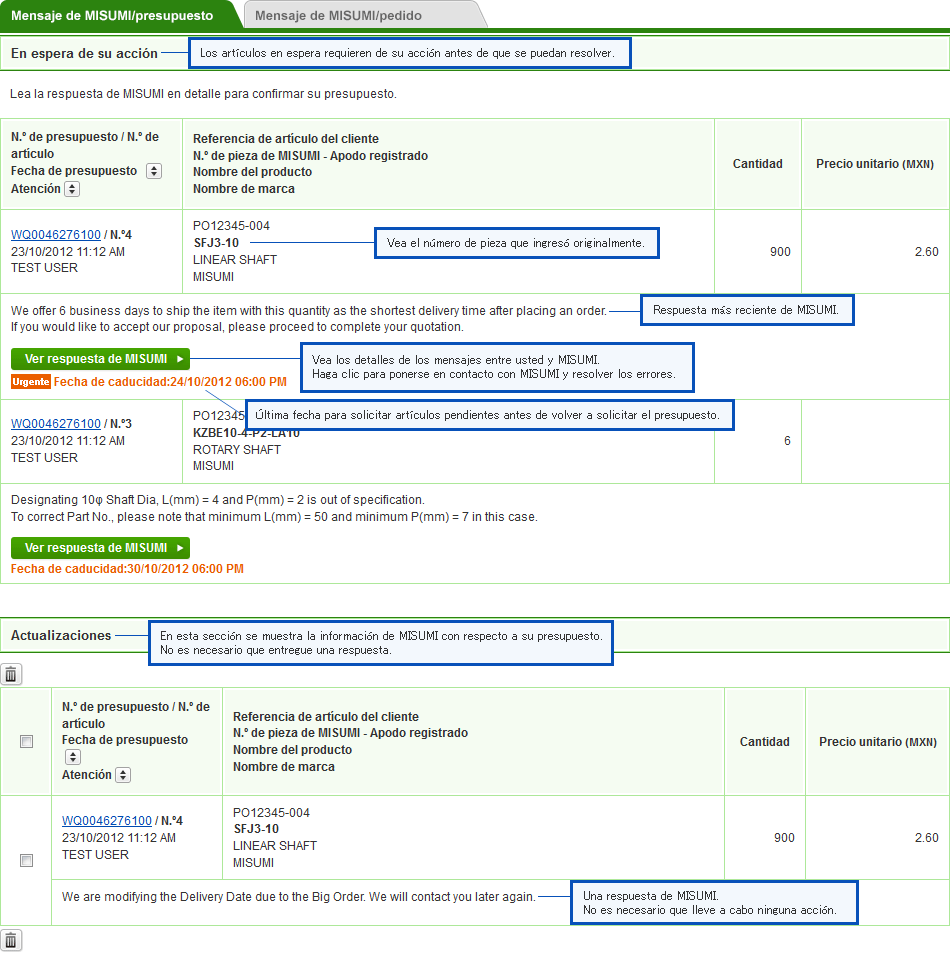The height and width of the screenshot is (954, 950).
Task: Click the message starting 'Designating 10φ Shaft Dia'
Action: pyautogui.click(x=218, y=500)
